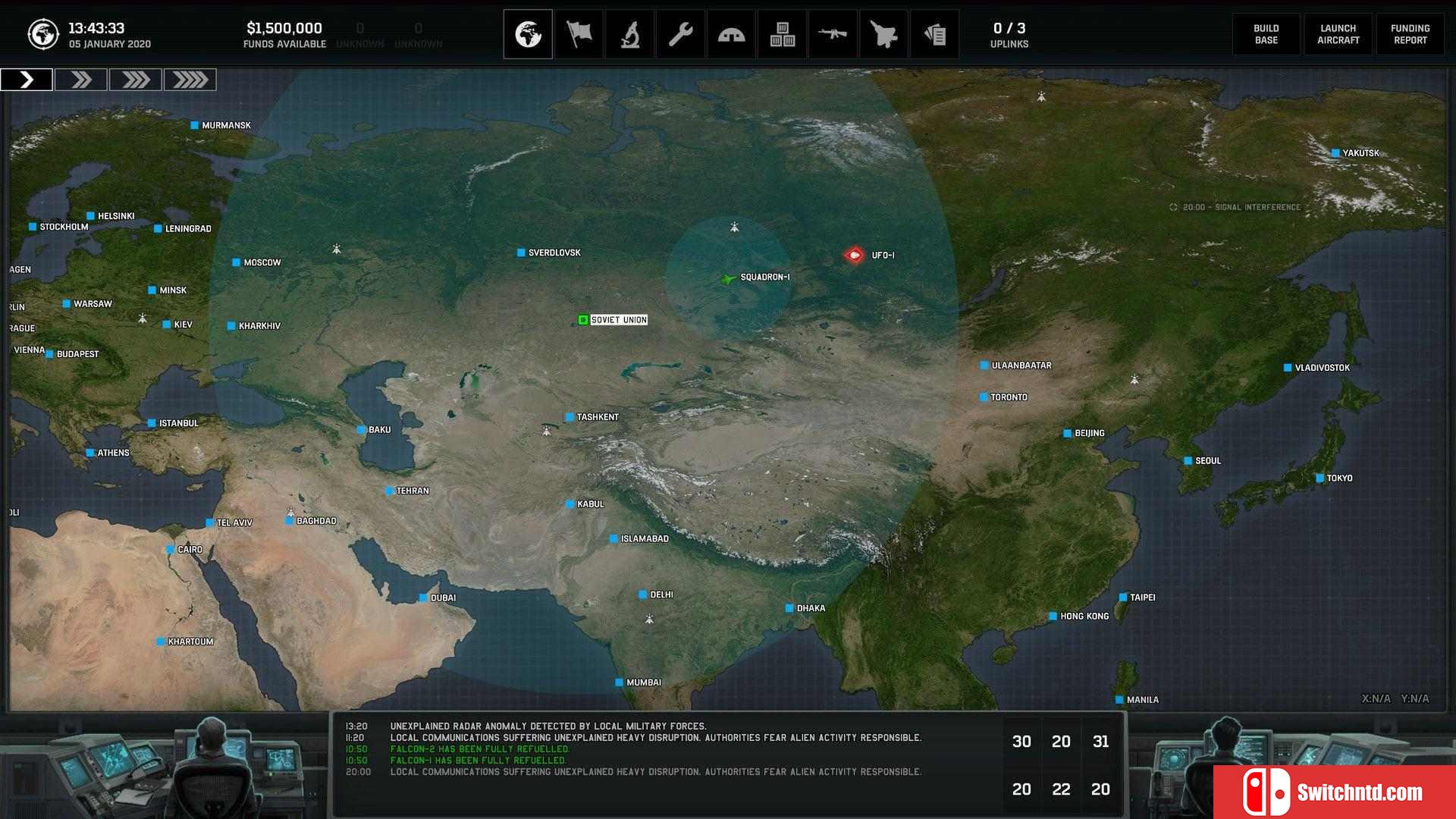This screenshot has width=1456, height=819.
Task: Open the research microscope tab
Action: point(629,34)
